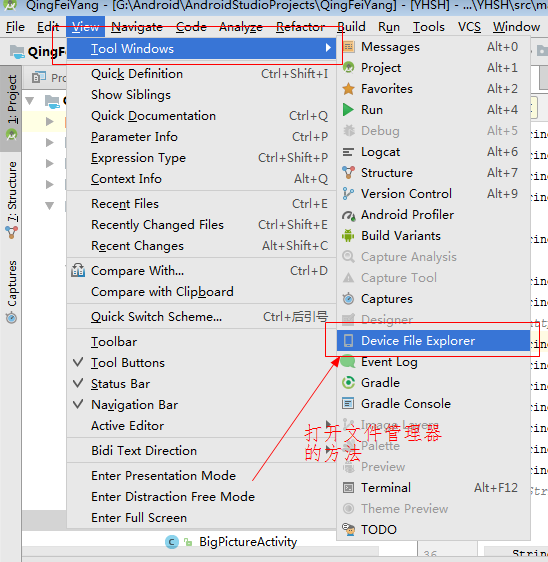
Task: Choose Parameter Info
Action: click(x=201, y=137)
